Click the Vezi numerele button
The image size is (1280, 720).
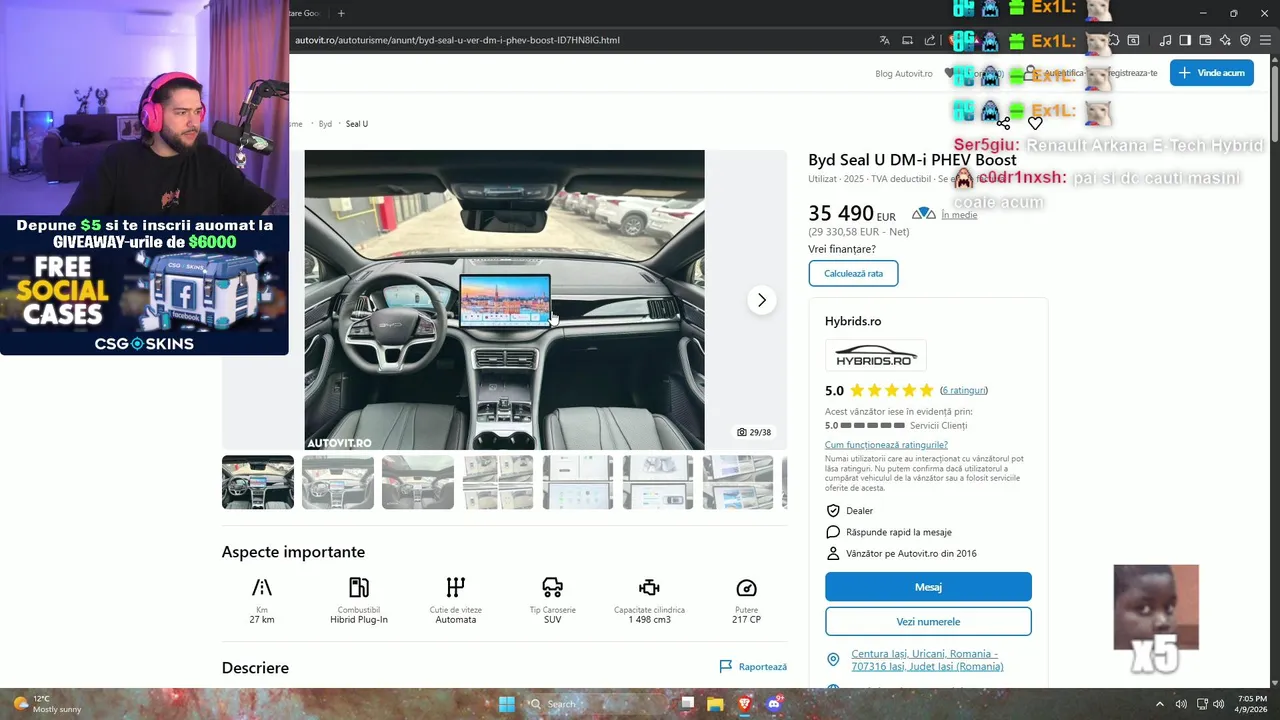[x=928, y=621]
